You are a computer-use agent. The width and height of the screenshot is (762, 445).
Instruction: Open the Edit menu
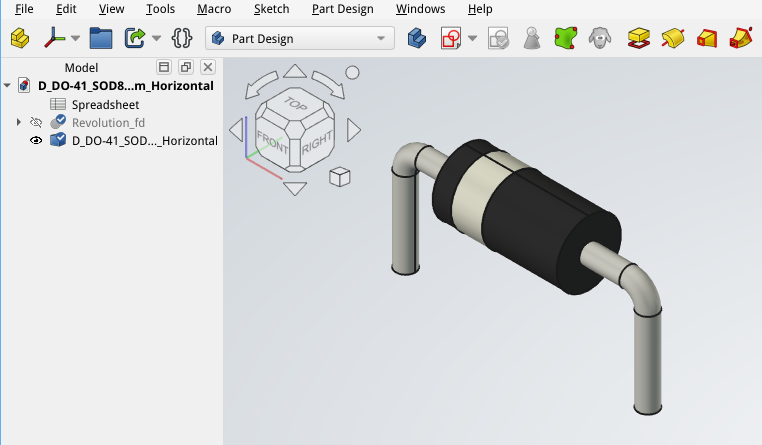tap(66, 9)
